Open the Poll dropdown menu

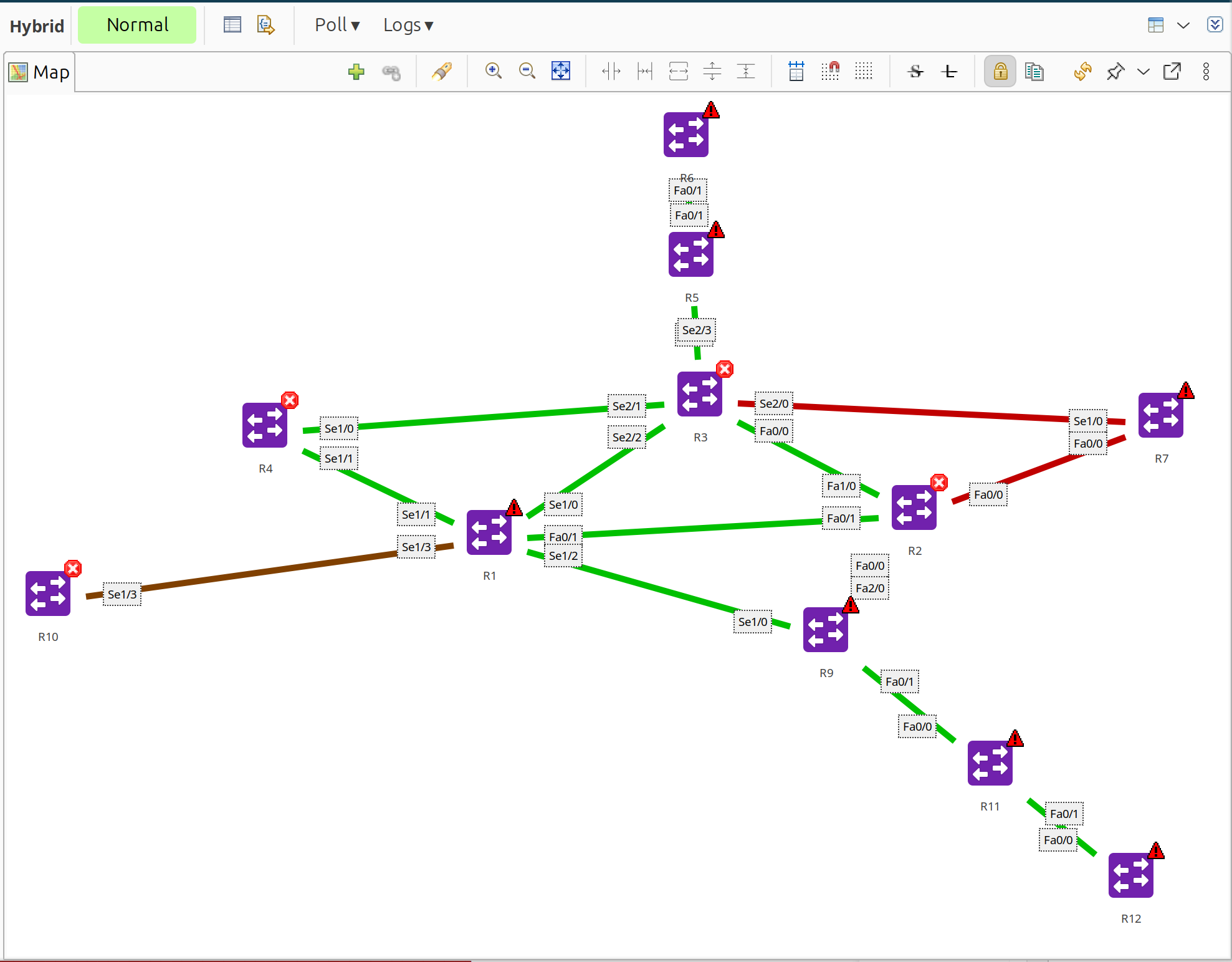pos(337,25)
